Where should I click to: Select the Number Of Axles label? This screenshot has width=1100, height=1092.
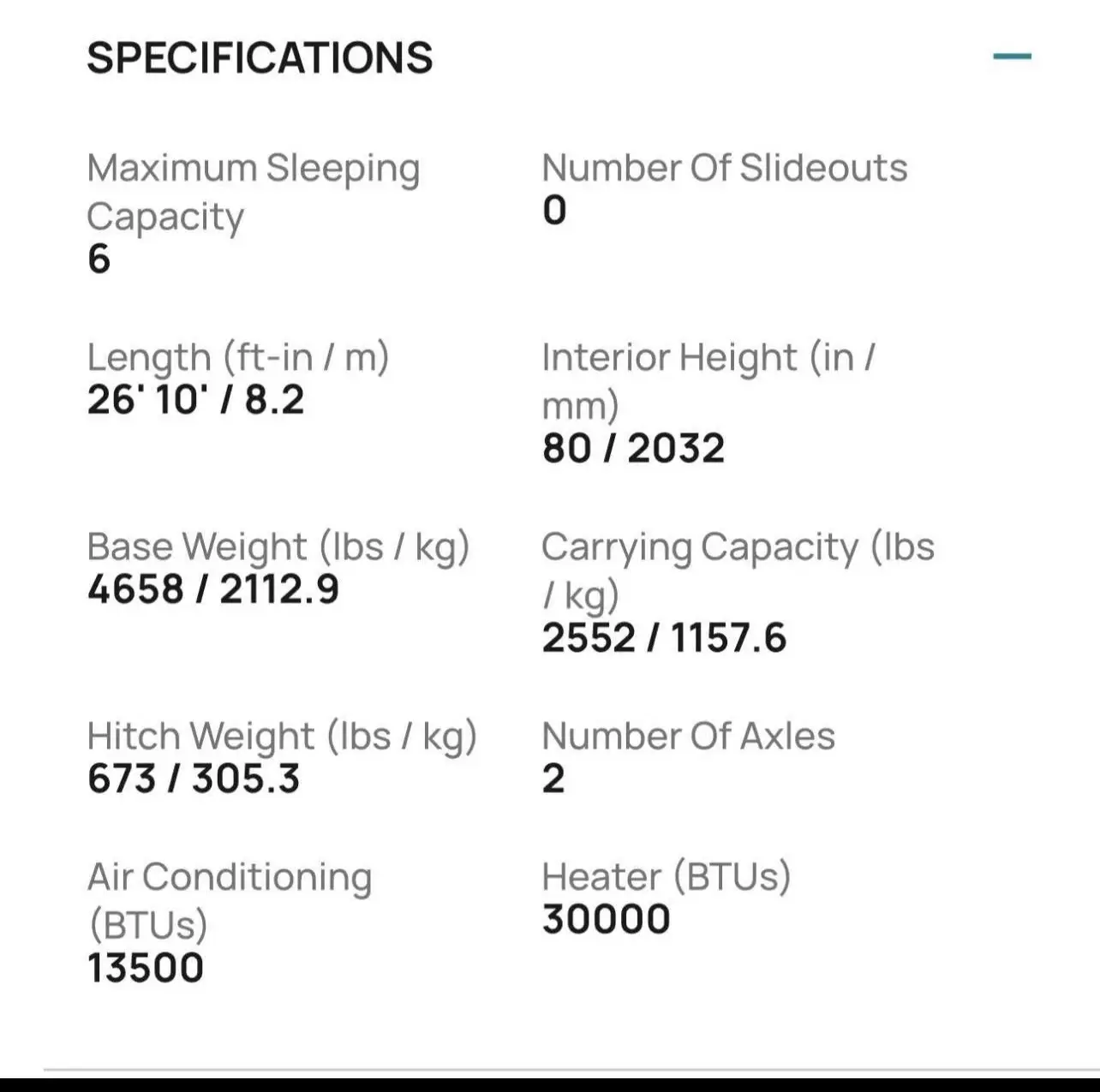tap(688, 737)
